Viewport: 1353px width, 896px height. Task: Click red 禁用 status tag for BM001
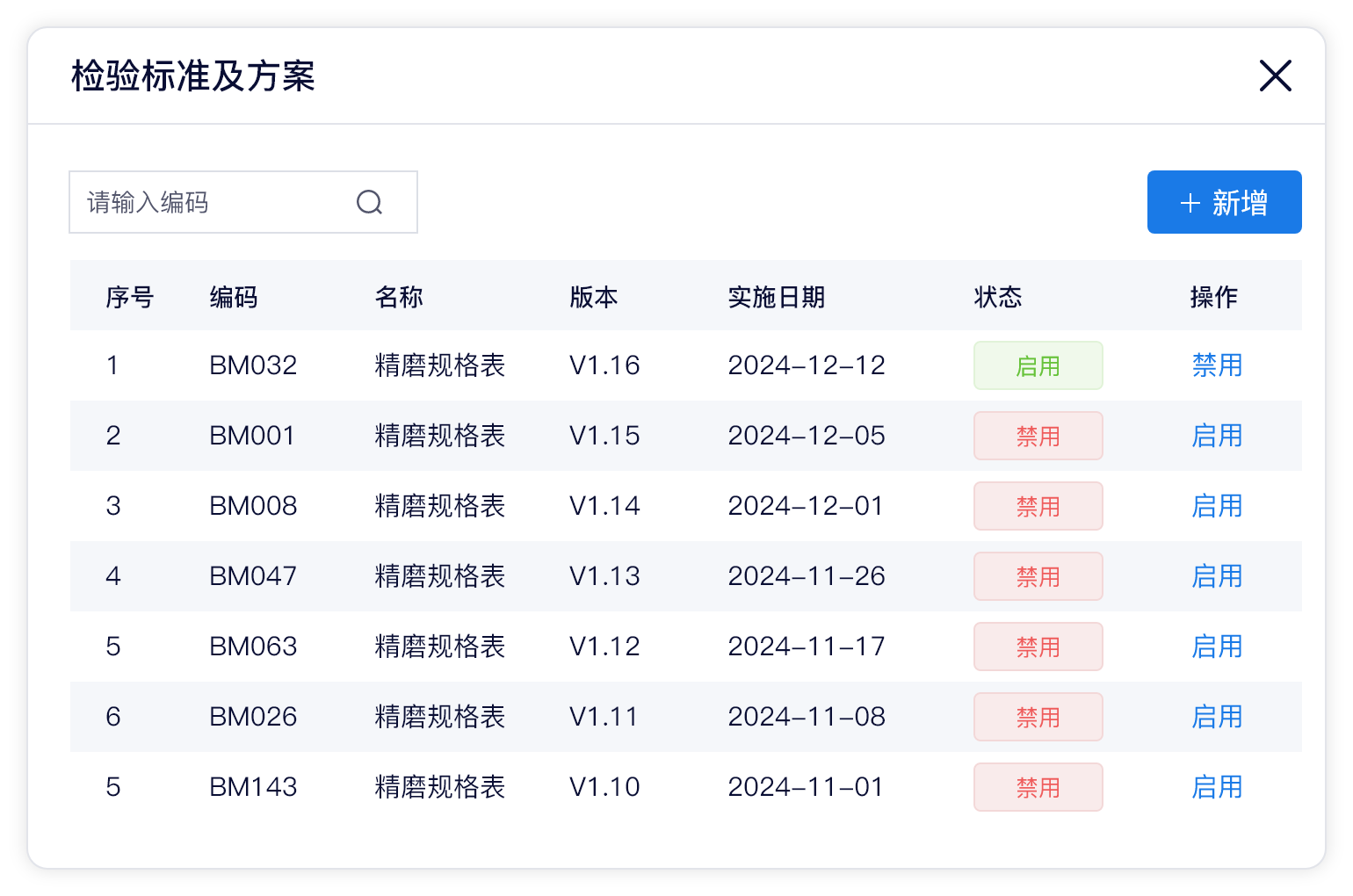(1038, 436)
